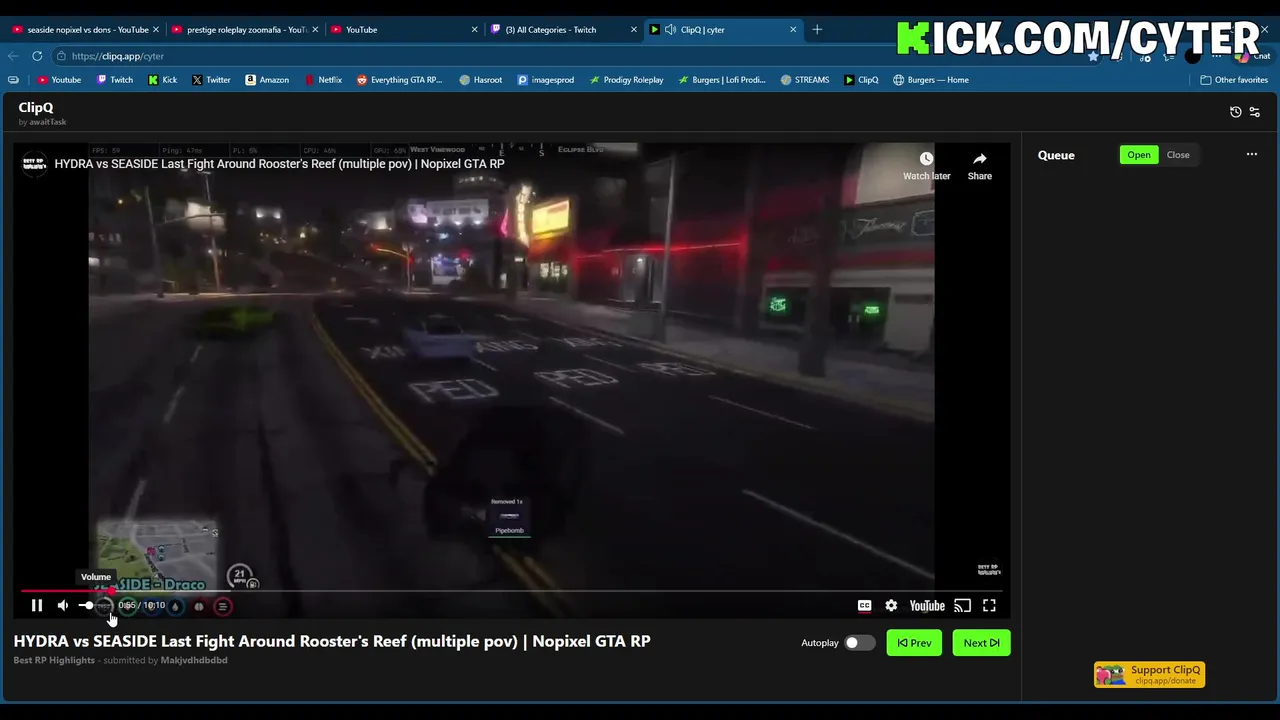This screenshot has height=720, width=1280.
Task: Open the Youtube bookmark
Action: coord(59,80)
